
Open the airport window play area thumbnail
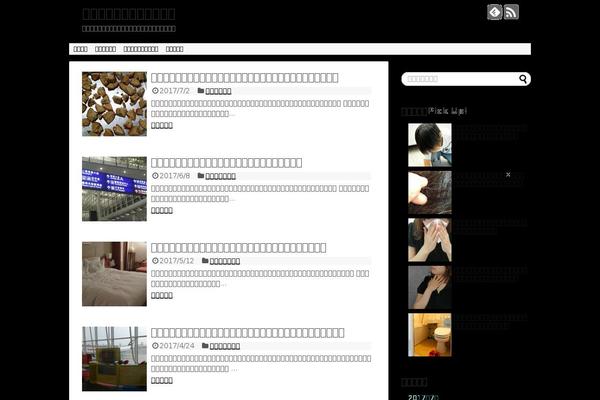(114, 359)
